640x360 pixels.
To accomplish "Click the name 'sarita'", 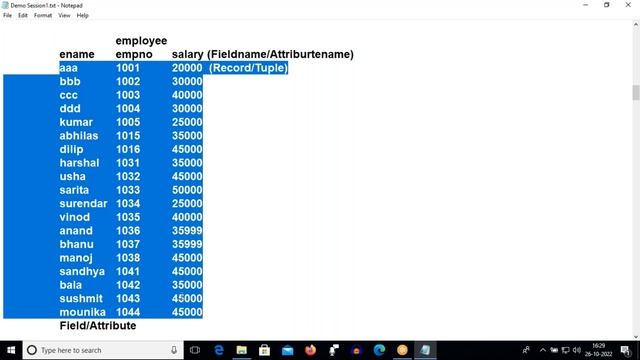I will (x=74, y=190).
